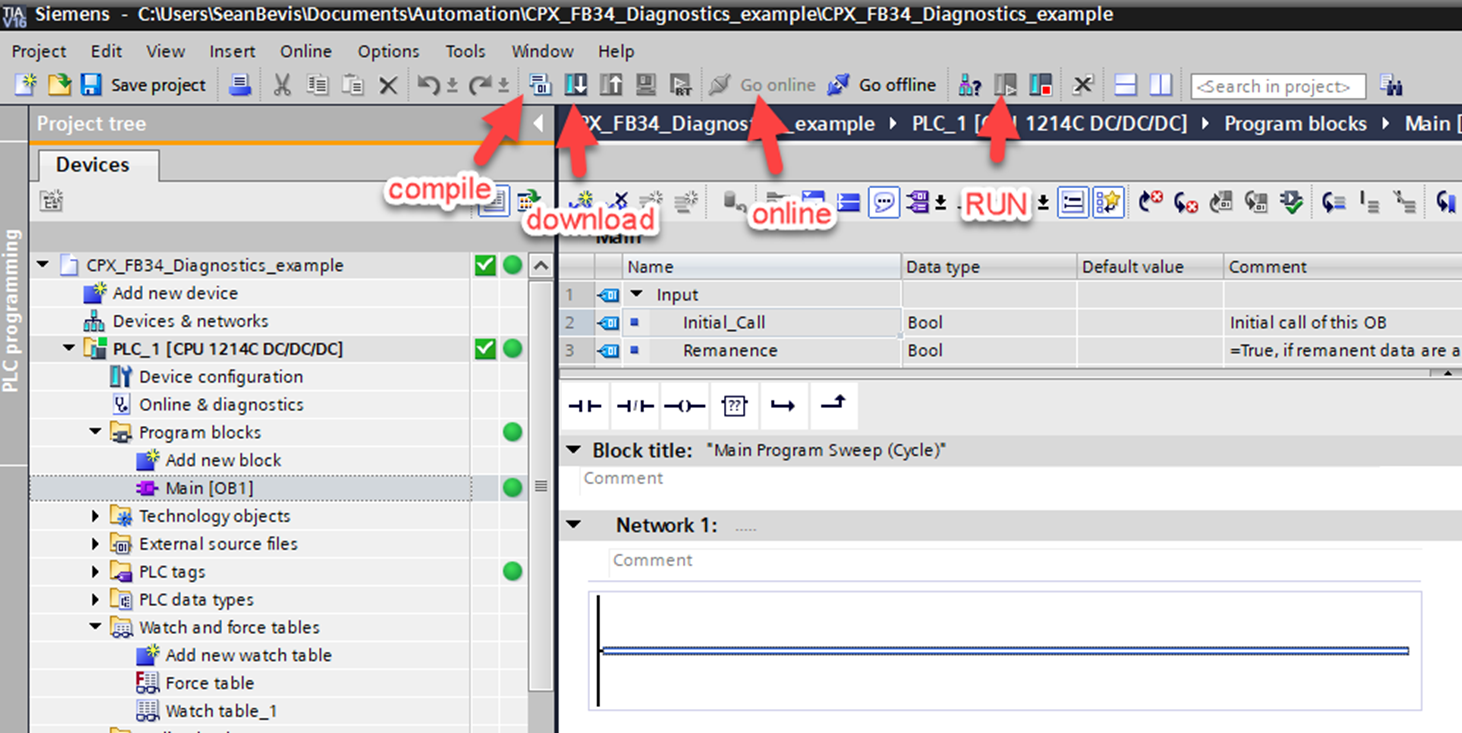Click the Start CPU (RUN) icon
The image size is (1462, 733).
[1005, 85]
